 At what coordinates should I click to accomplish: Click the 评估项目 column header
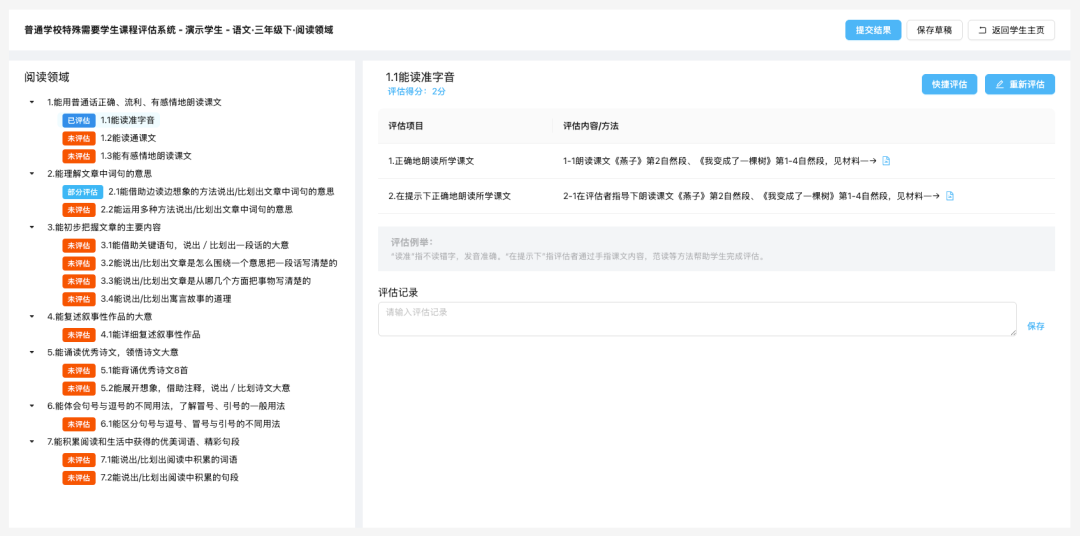tap(406, 126)
